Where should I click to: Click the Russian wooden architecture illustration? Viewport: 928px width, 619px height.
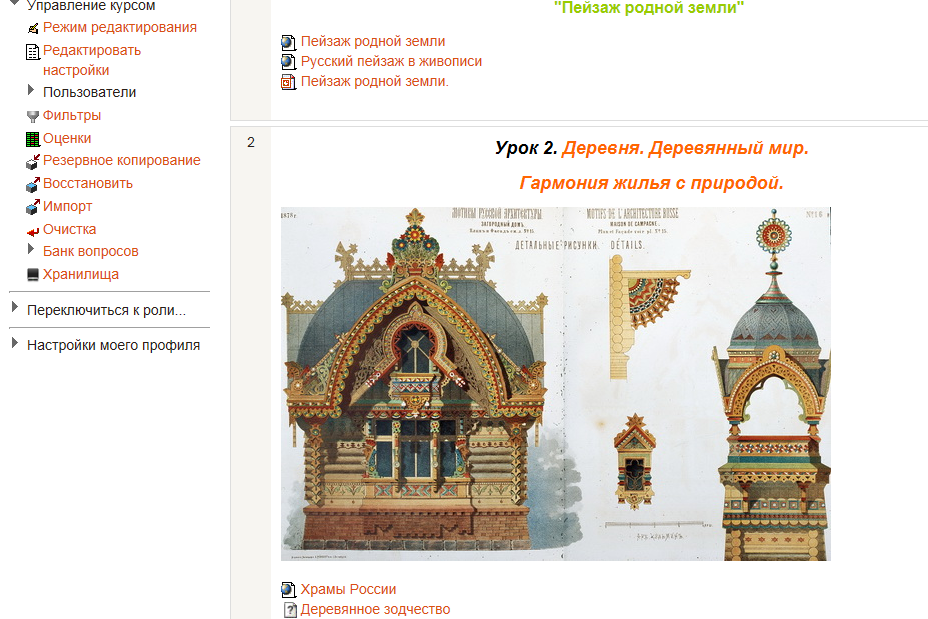coord(556,384)
